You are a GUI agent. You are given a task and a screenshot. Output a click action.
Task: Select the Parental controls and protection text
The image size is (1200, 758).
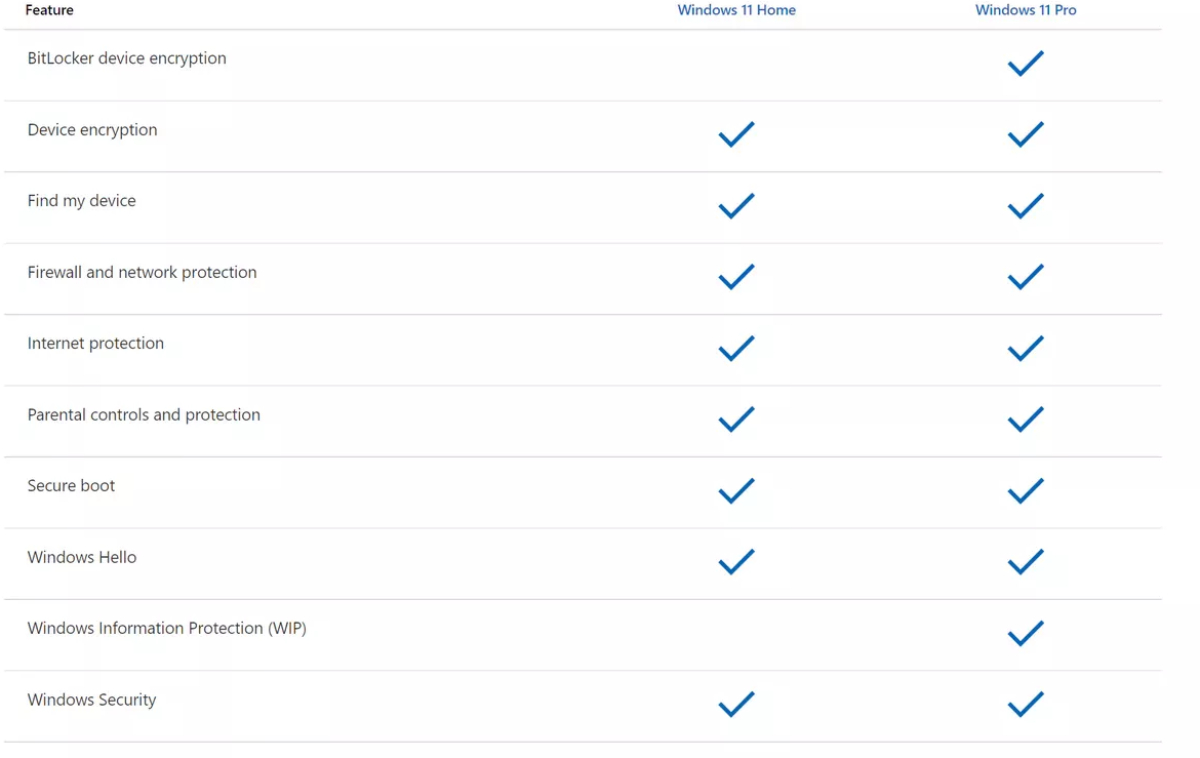(x=144, y=415)
